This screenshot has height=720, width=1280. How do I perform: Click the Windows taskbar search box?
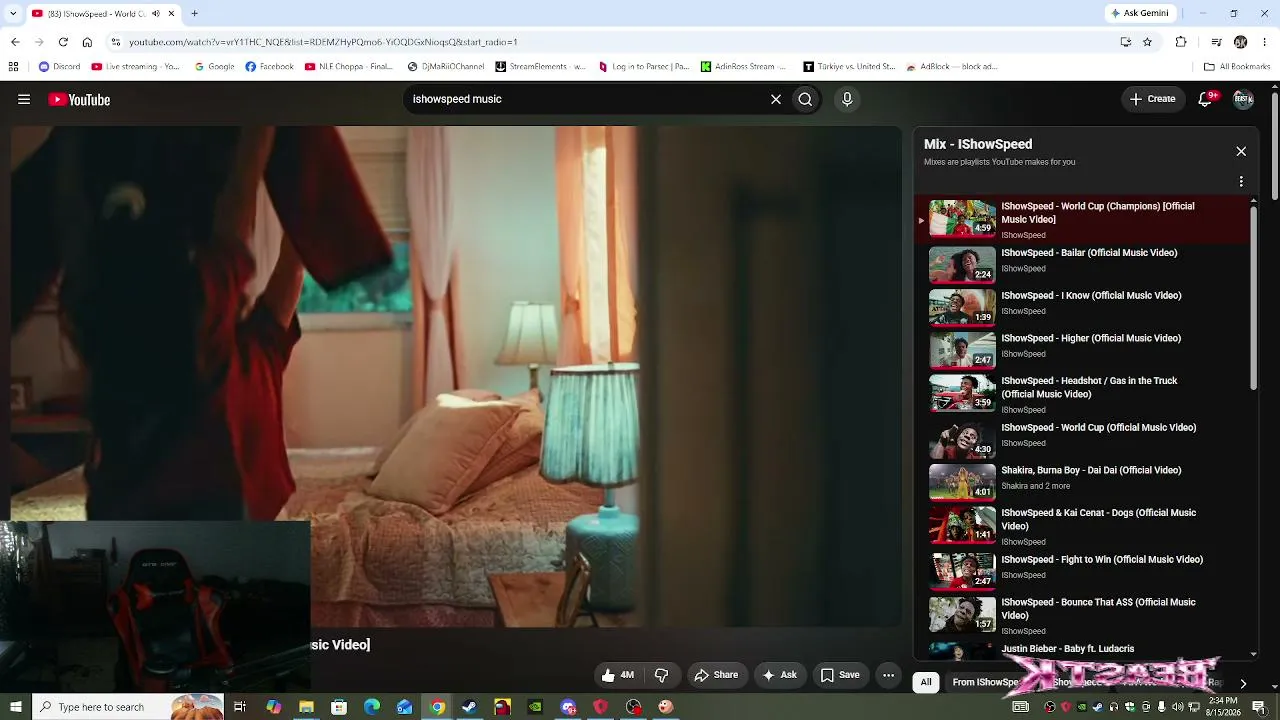pos(128,707)
